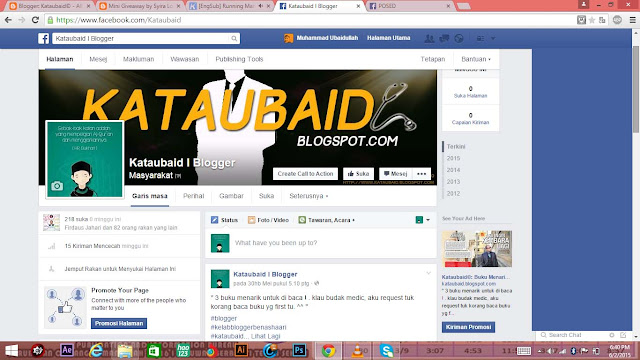Open Halaman Utama link
The height and width of the screenshot is (360, 640).
389,38
